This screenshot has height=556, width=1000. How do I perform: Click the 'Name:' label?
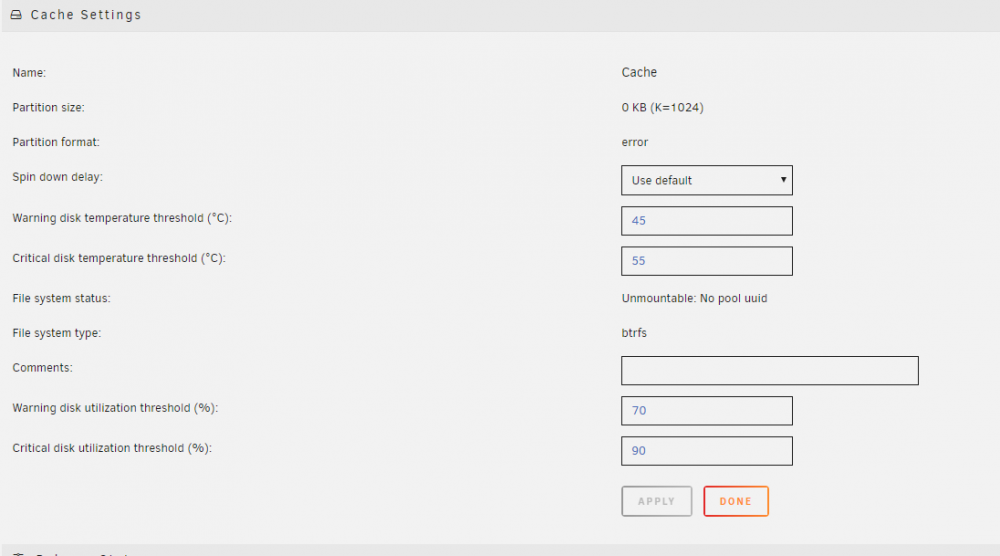pyautogui.click(x=29, y=73)
